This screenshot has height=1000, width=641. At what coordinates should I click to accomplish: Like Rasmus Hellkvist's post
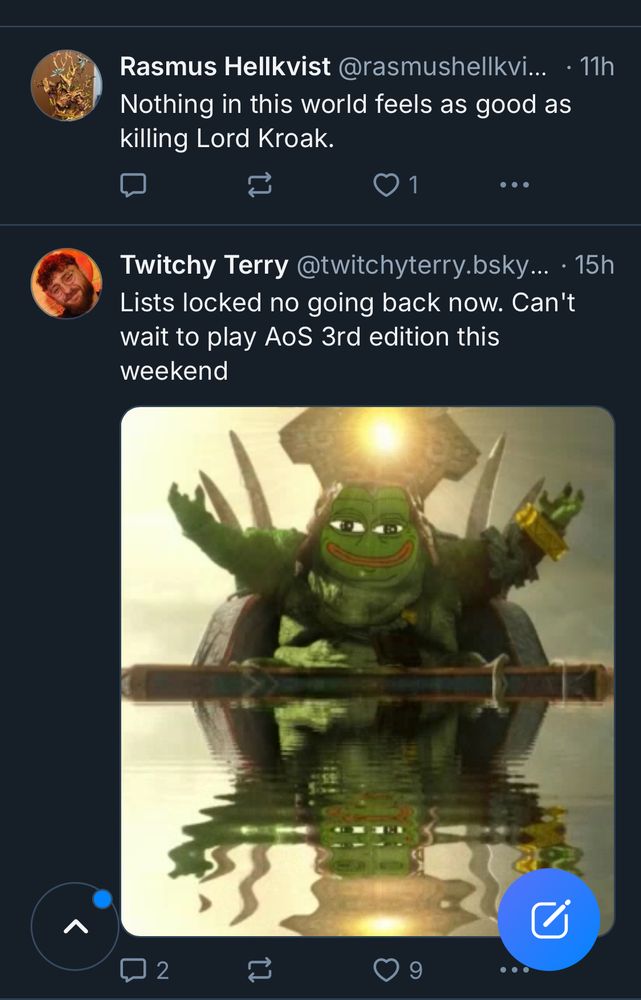tap(387, 185)
